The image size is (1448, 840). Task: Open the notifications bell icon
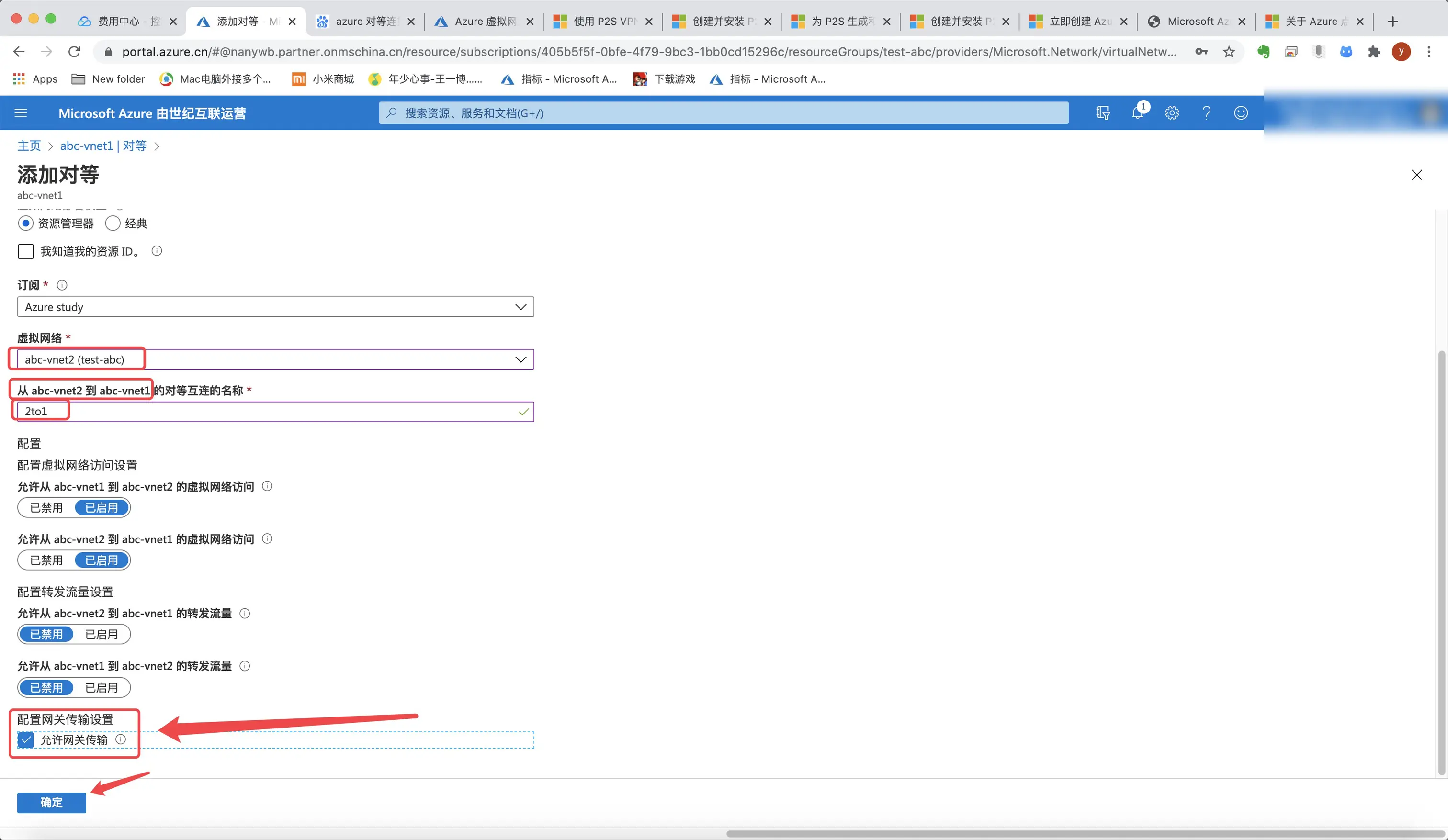pos(1137,113)
